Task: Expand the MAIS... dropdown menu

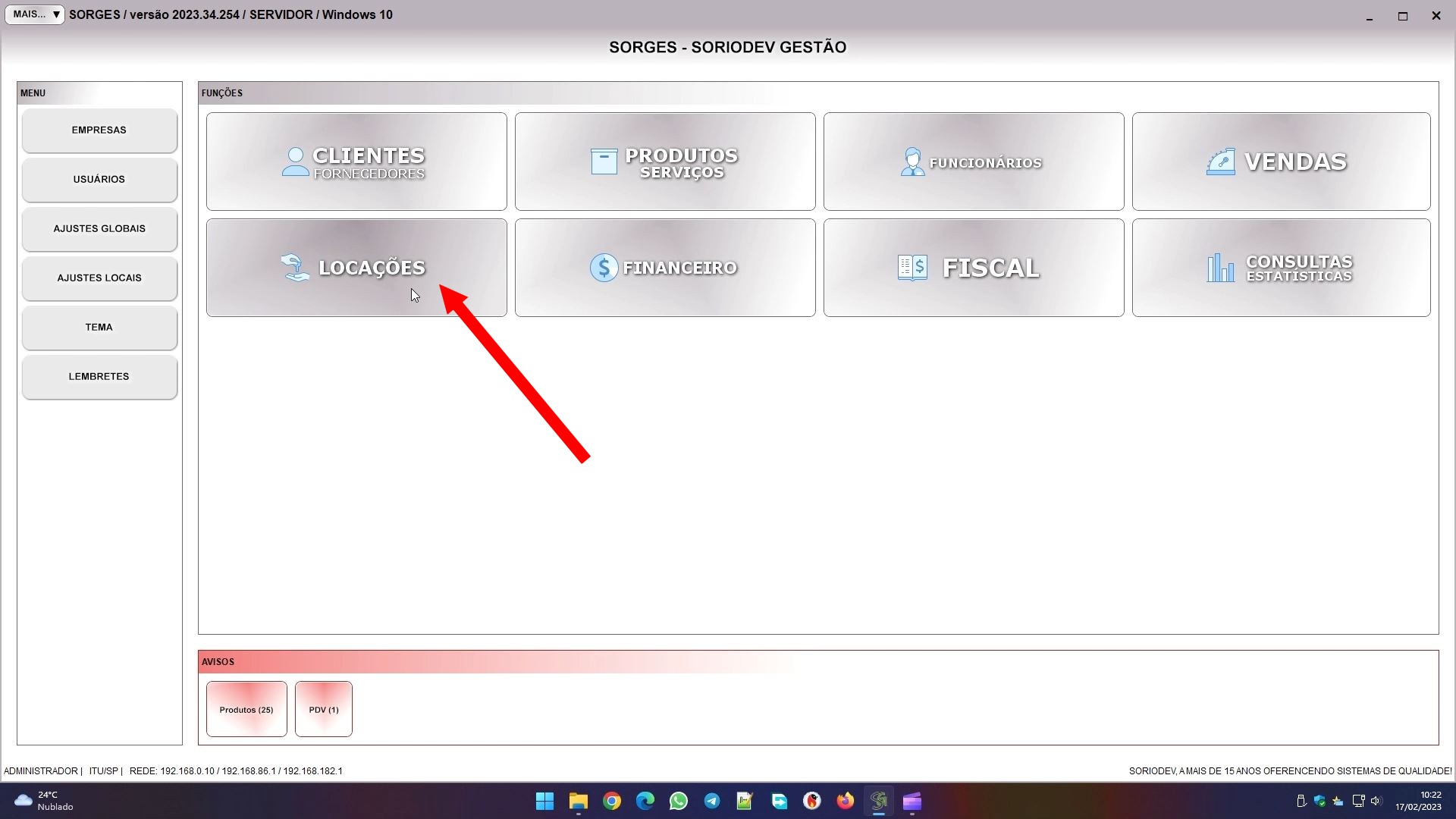Action: click(x=35, y=14)
